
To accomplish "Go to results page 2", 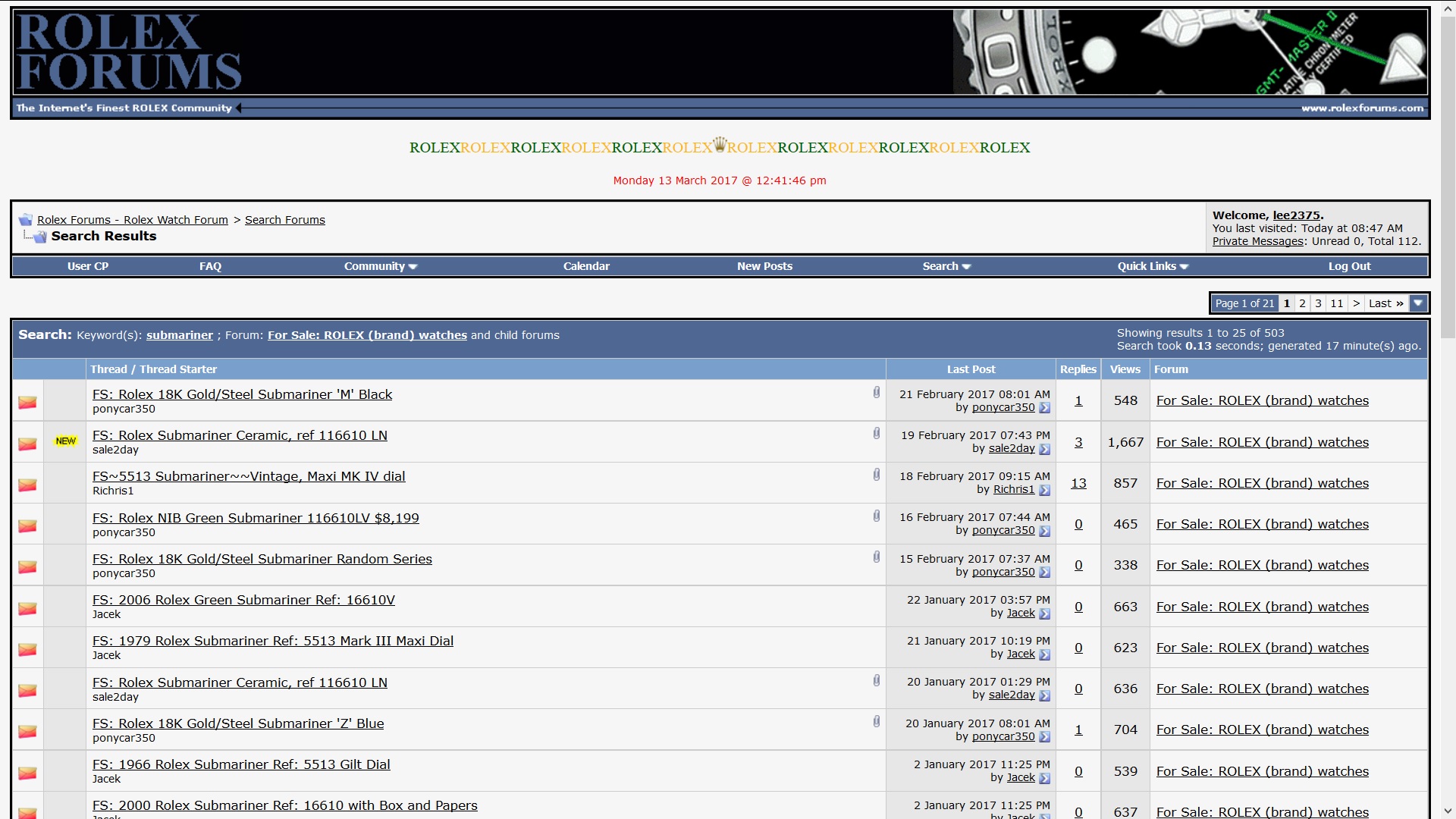I will [1302, 303].
